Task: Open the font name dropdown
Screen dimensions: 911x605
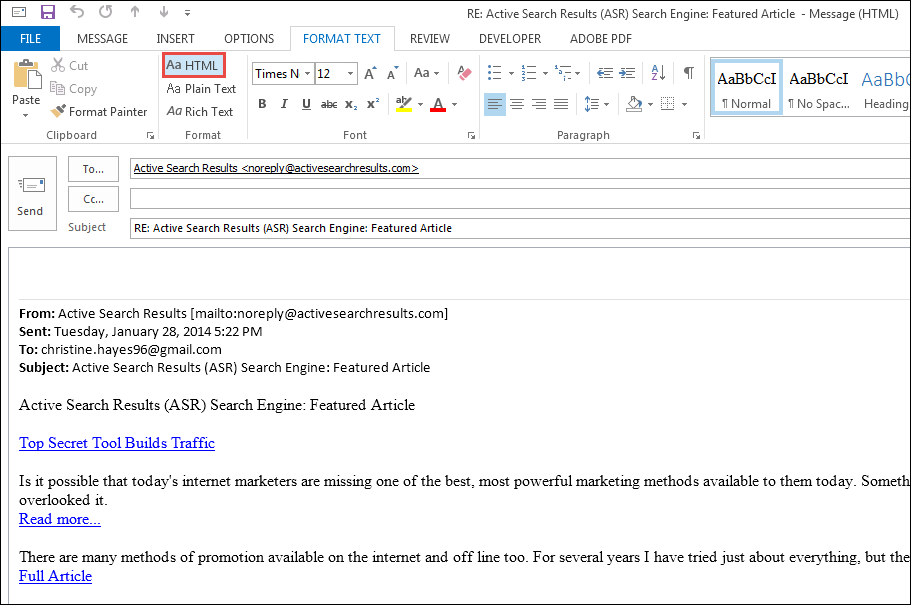Action: pyautogui.click(x=307, y=74)
